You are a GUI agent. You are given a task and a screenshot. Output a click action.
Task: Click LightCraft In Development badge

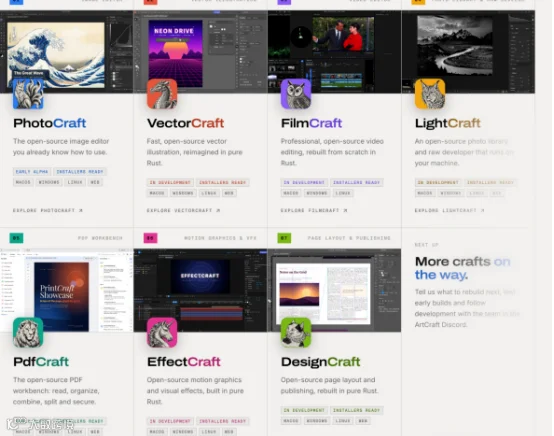tap(438, 182)
